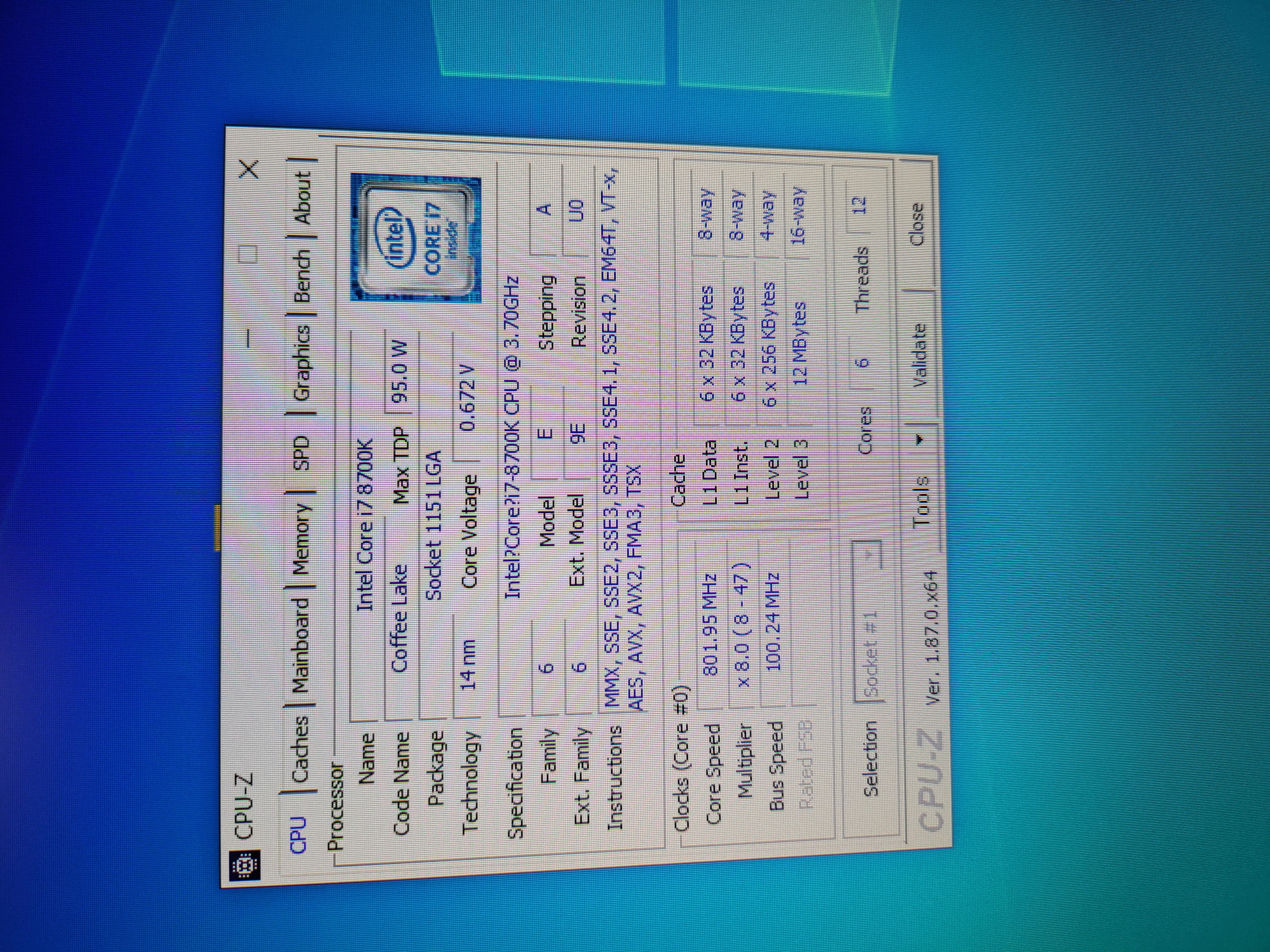Click the Intel Core i7 logo image
The width and height of the screenshot is (1270, 952).
pyautogui.click(x=416, y=239)
